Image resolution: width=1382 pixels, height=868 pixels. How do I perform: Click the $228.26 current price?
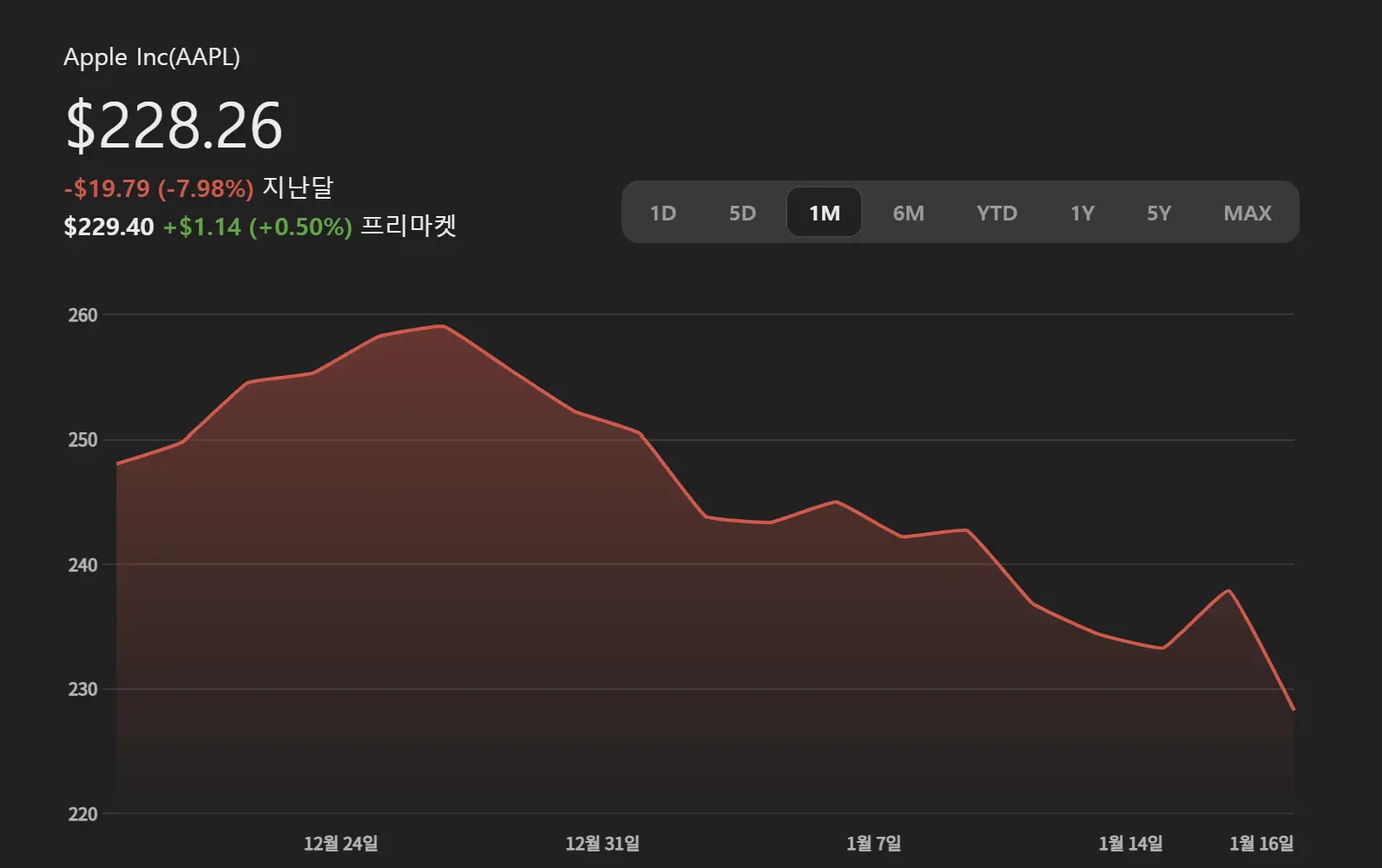(174, 125)
